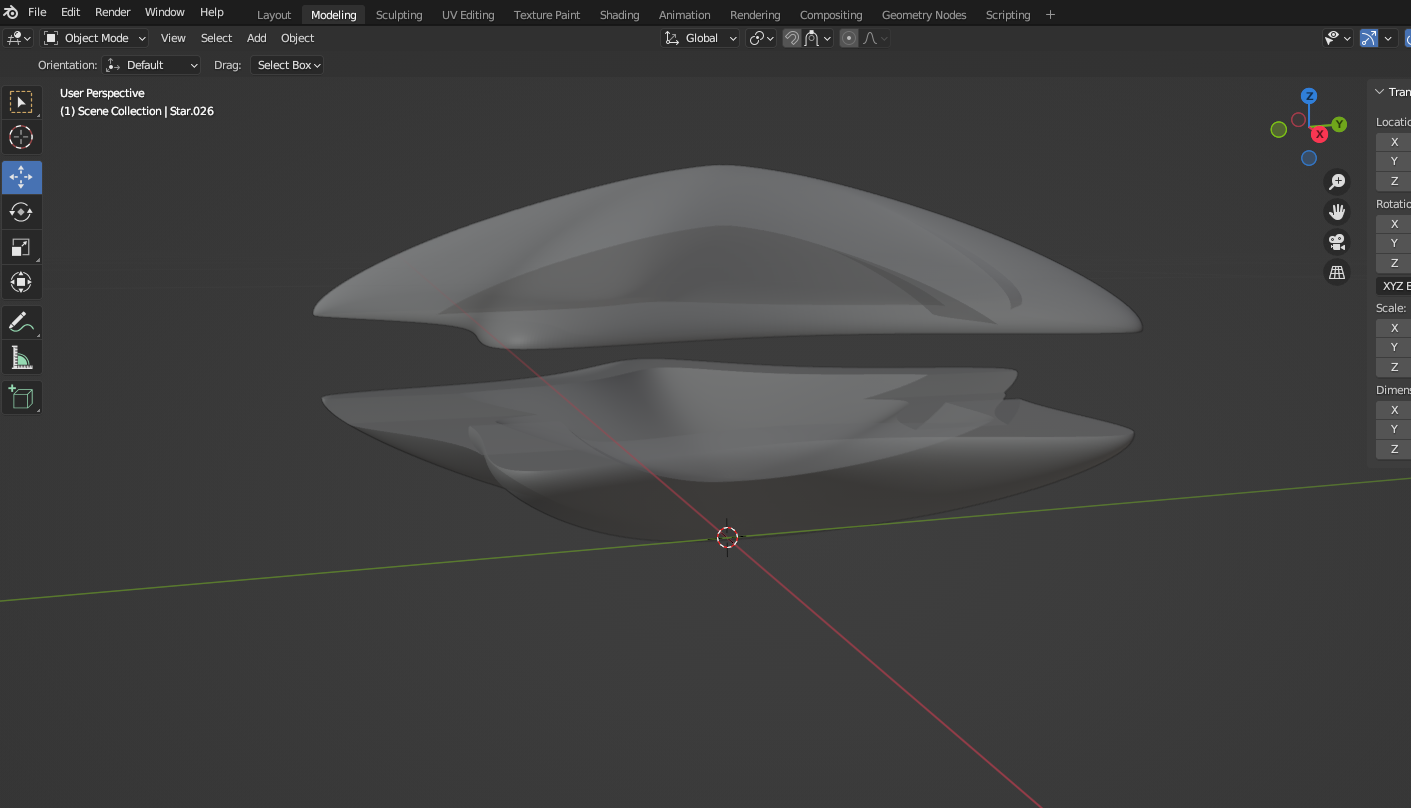The height and width of the screenshot is (808, 1411).
Task: Open proportional falloff curve dropdown
Action: 875,38
